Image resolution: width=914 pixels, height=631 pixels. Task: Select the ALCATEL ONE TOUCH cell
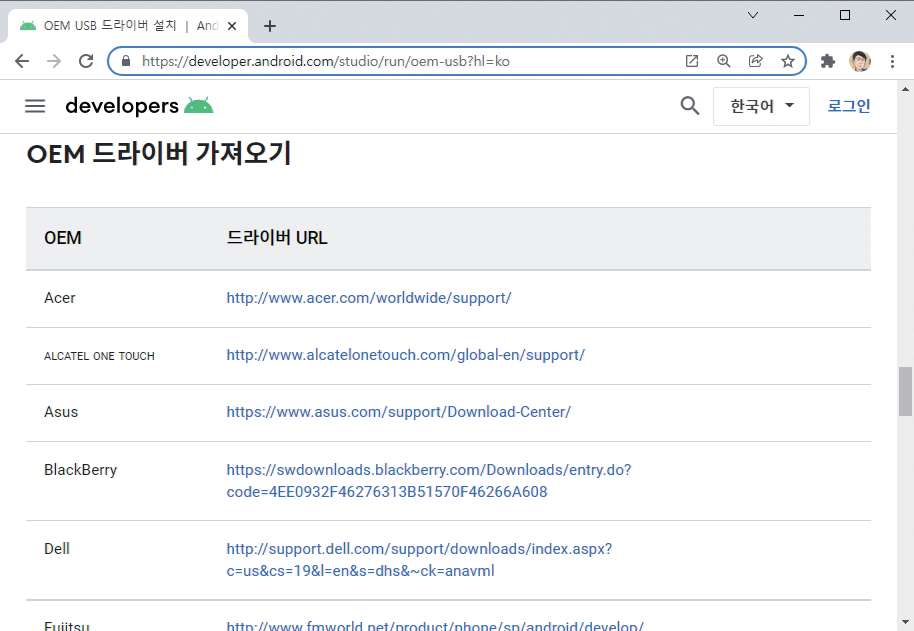pyautogui.click(x=100, y=356)
